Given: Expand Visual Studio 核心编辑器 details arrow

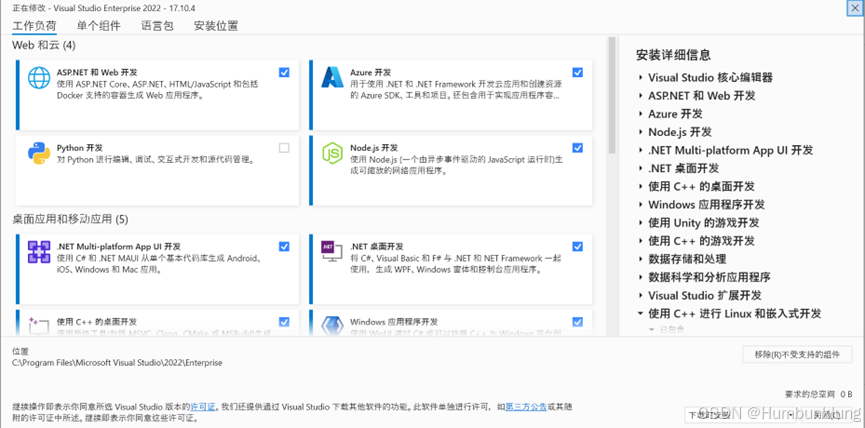Looking at the screenshot, I should [x=640, y=78].
